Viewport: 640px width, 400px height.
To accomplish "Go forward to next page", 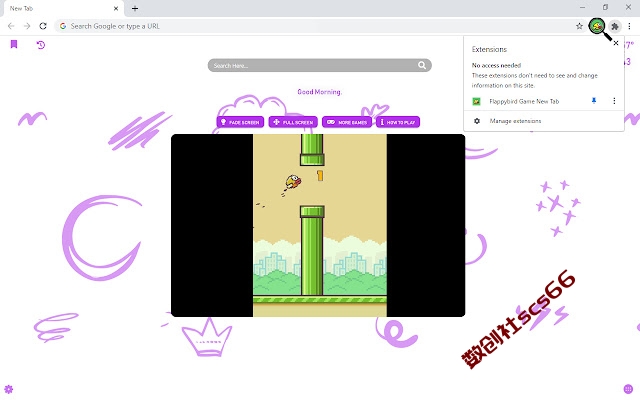I will pos(27,26).
